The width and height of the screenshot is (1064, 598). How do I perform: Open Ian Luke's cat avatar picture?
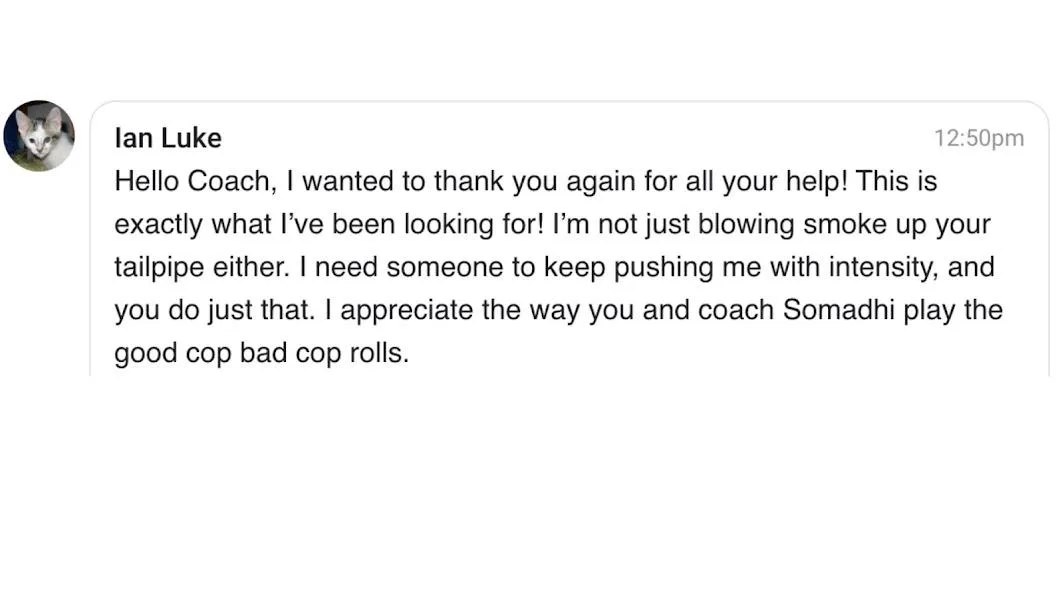point(39,136)
